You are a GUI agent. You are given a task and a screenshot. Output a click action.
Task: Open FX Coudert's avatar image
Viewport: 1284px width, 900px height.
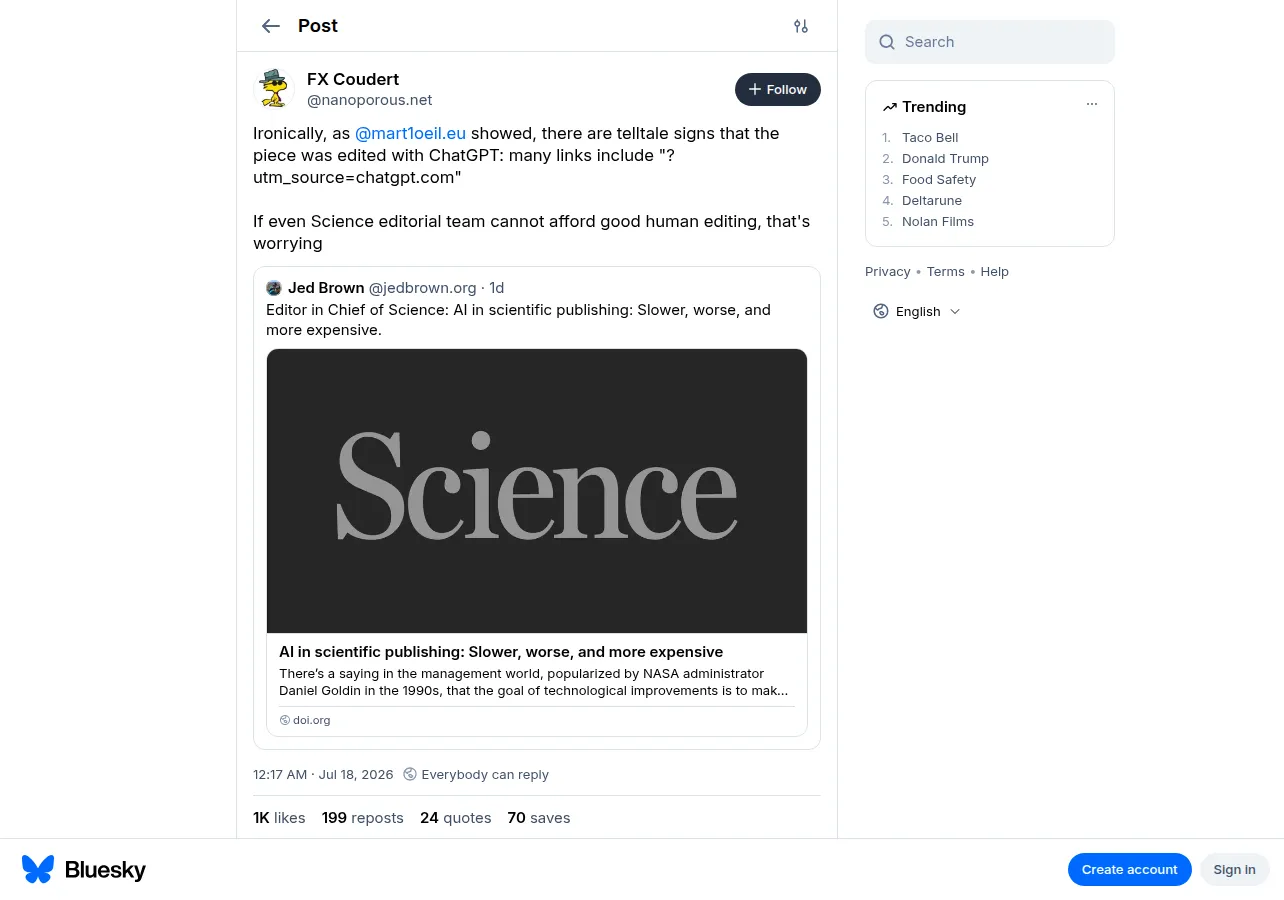(x=274, y=89)
